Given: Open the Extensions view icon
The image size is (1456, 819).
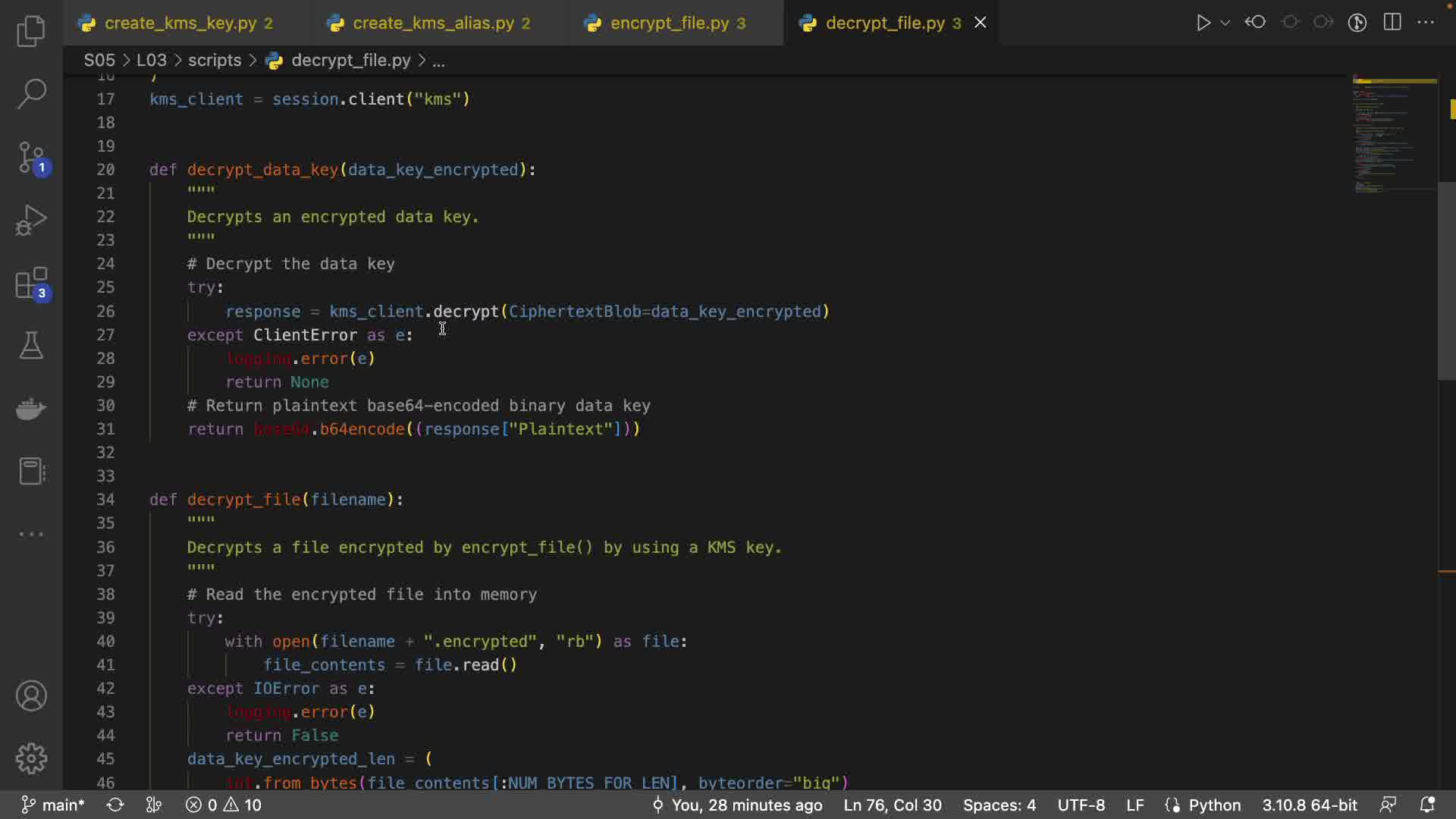Looking at the screenshot, I should (x=31, y=284).
